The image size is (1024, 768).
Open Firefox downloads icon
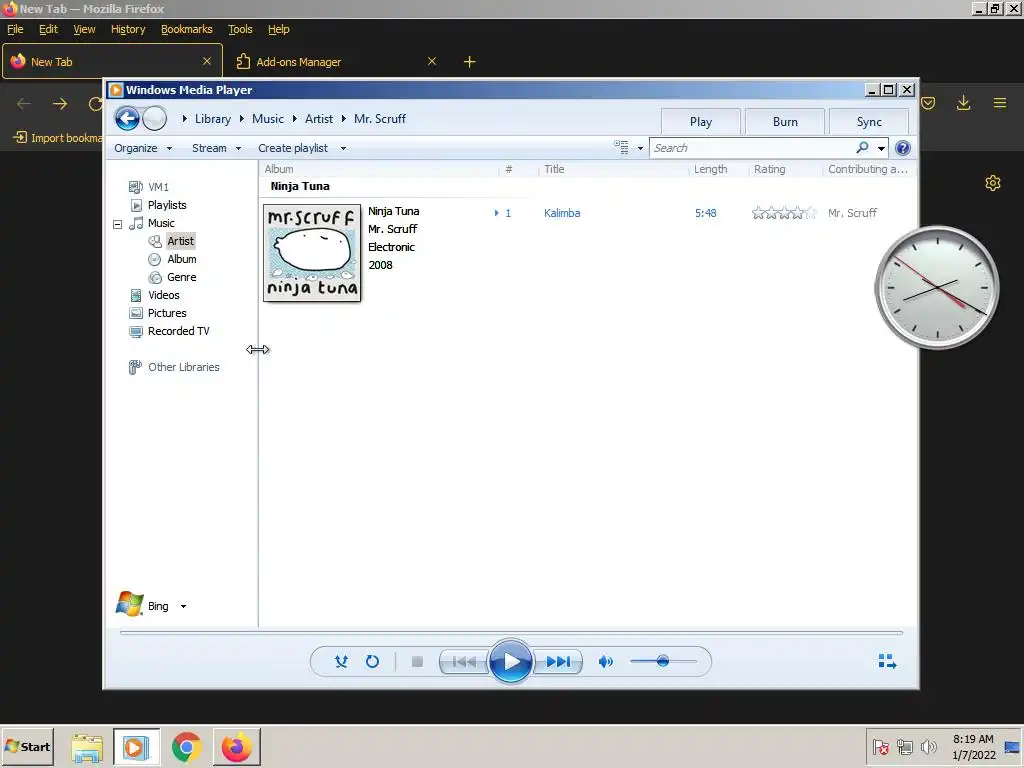click(963, 103)
